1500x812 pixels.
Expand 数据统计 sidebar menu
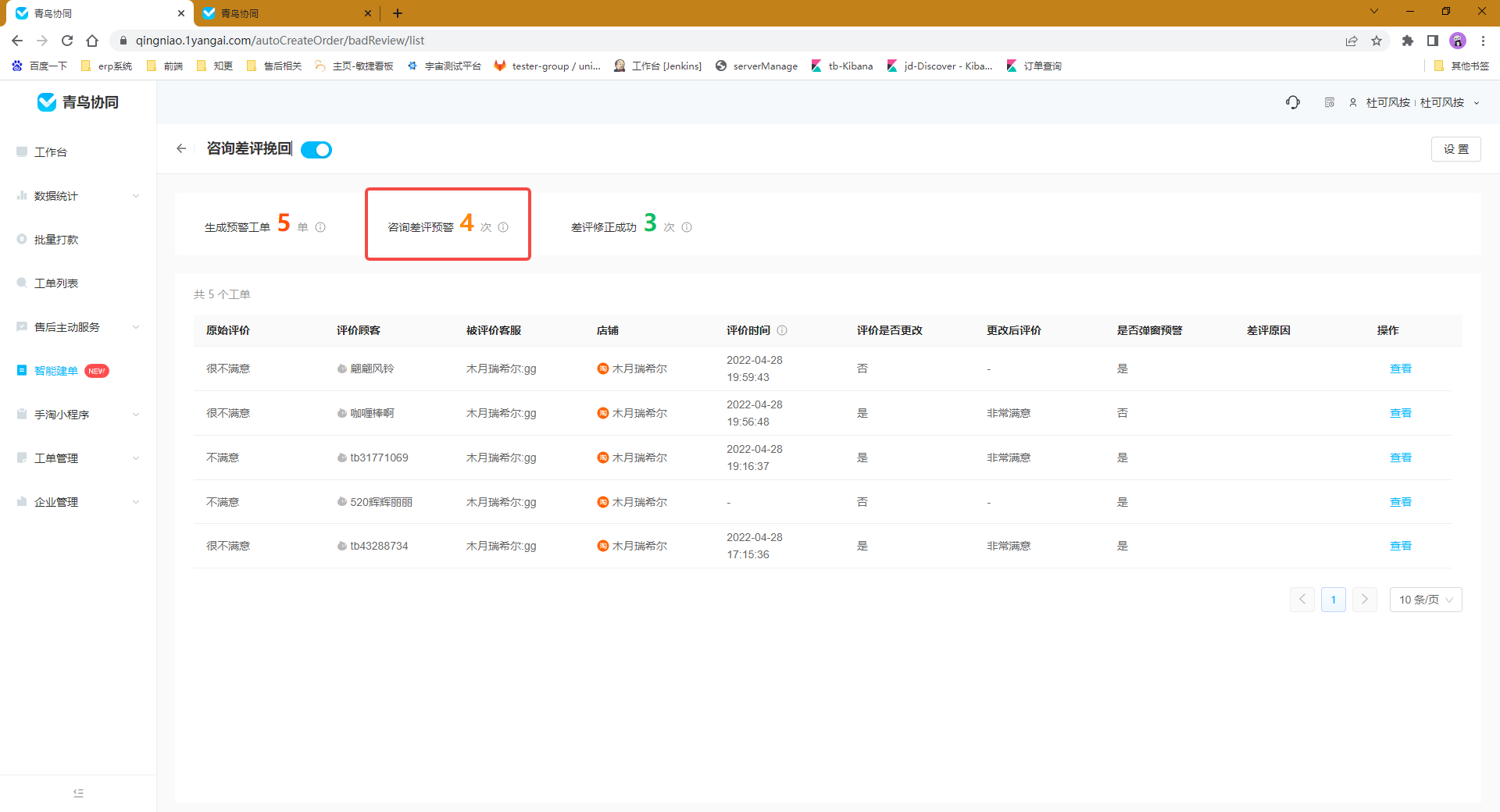(78, 196)
